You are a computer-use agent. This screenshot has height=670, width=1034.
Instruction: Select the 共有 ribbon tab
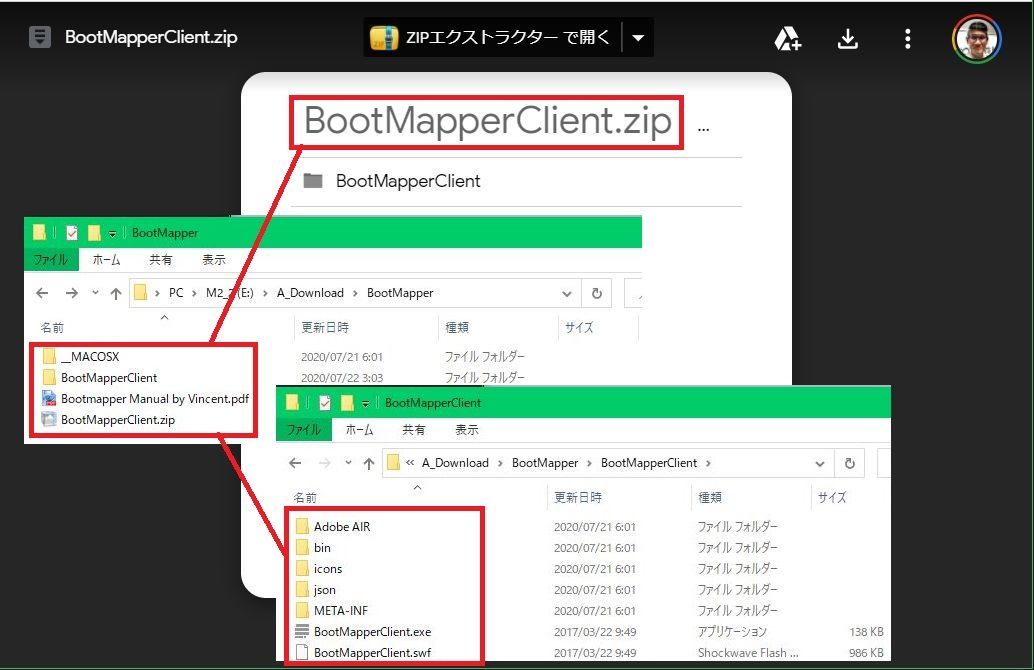161,259
